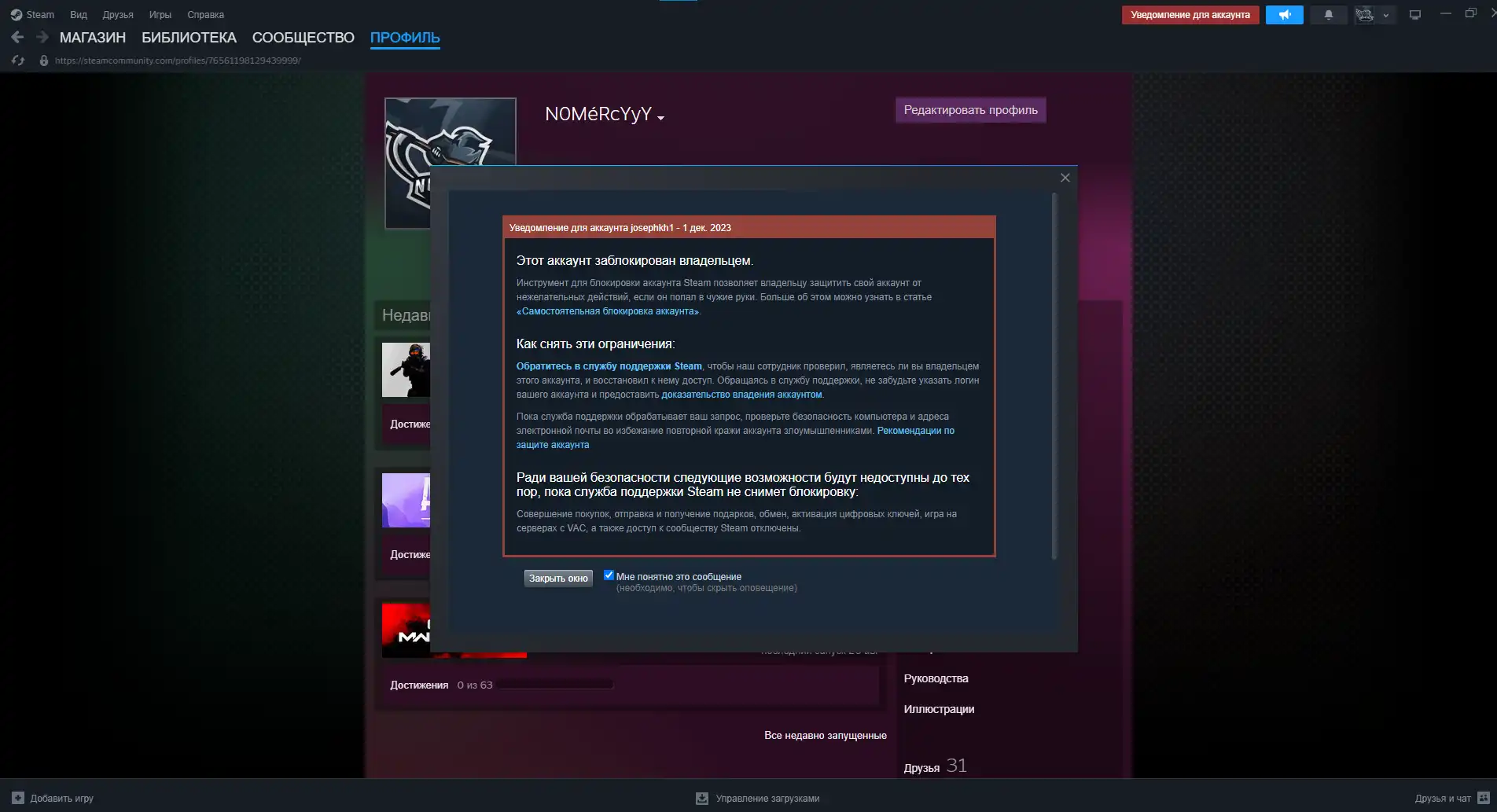Viewport: 1497px width, 812px height.
Task: Select the ПРОФИЛЬ tab
Action: [405, 38]
